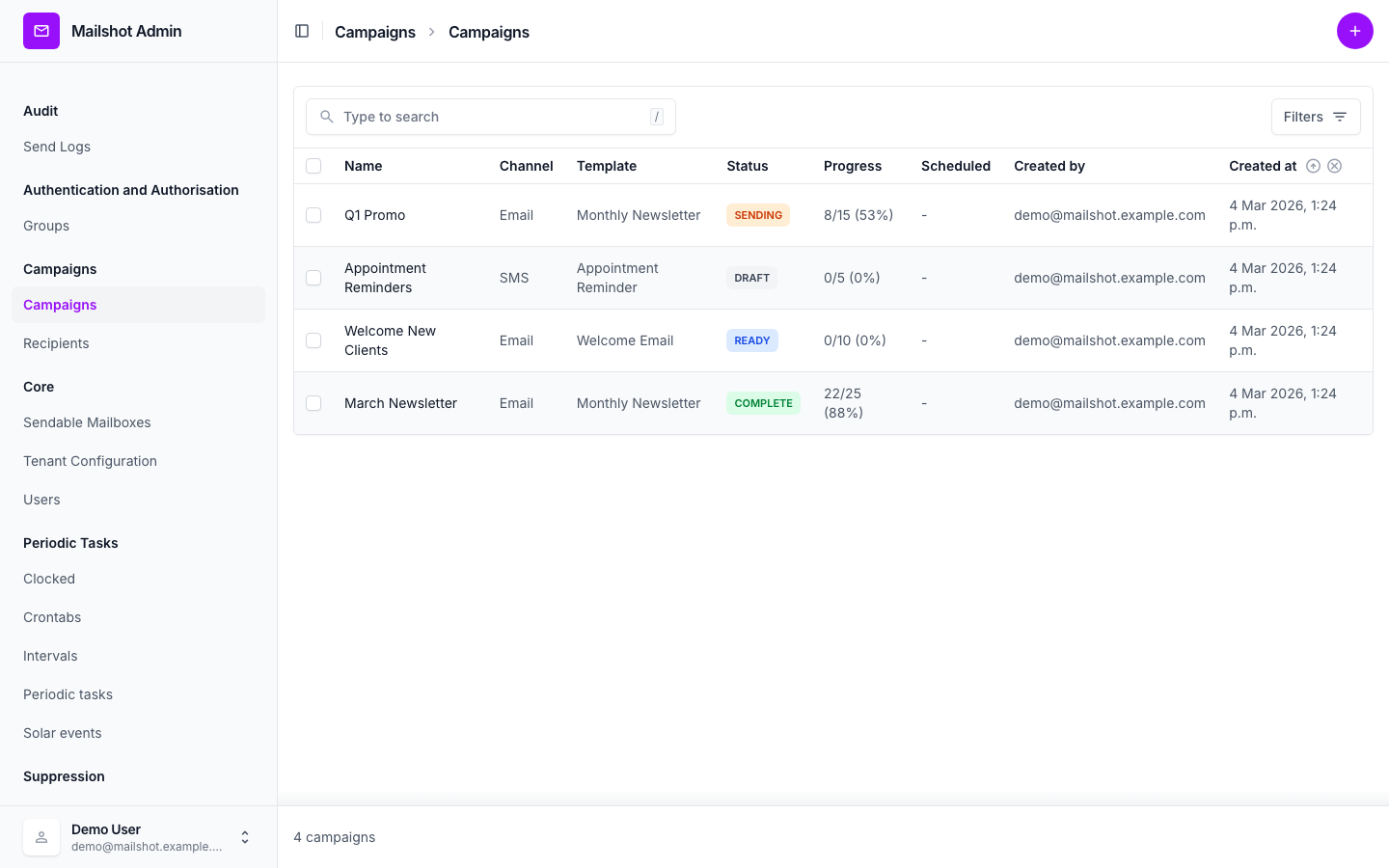
Task: Sort by the Created by column header
Action: (x=1049, y=166)
